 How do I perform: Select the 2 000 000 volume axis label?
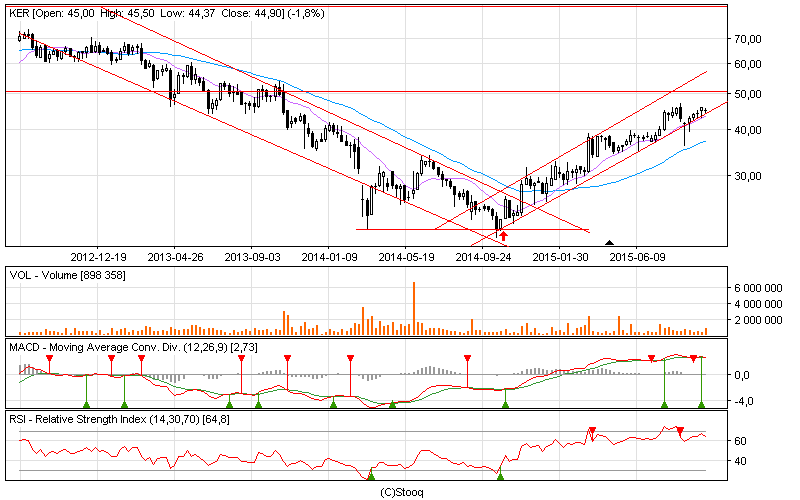[x=758, y=320]
